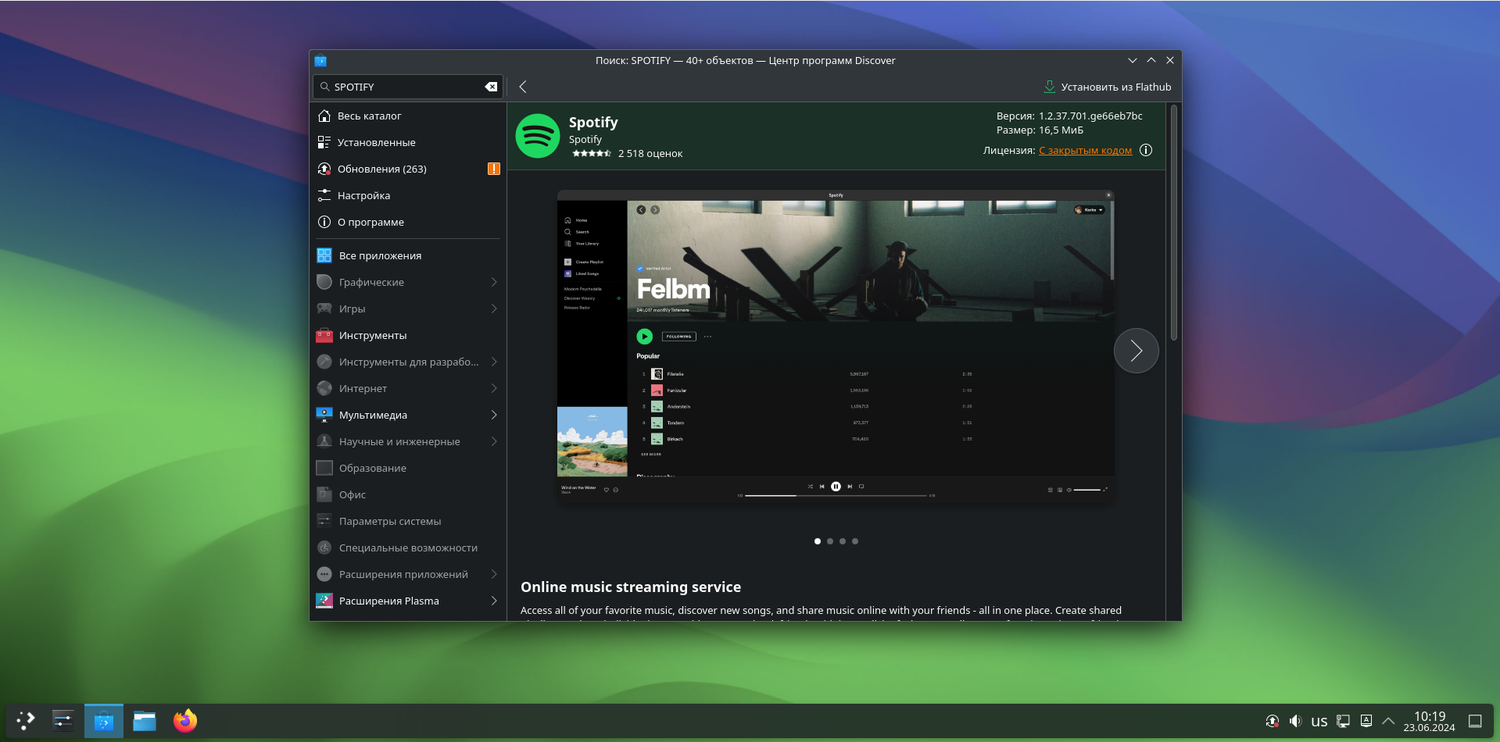1500x742 pixels.
Task: Jump to the second screenshot carousel dot
Action: click(830, 541)
